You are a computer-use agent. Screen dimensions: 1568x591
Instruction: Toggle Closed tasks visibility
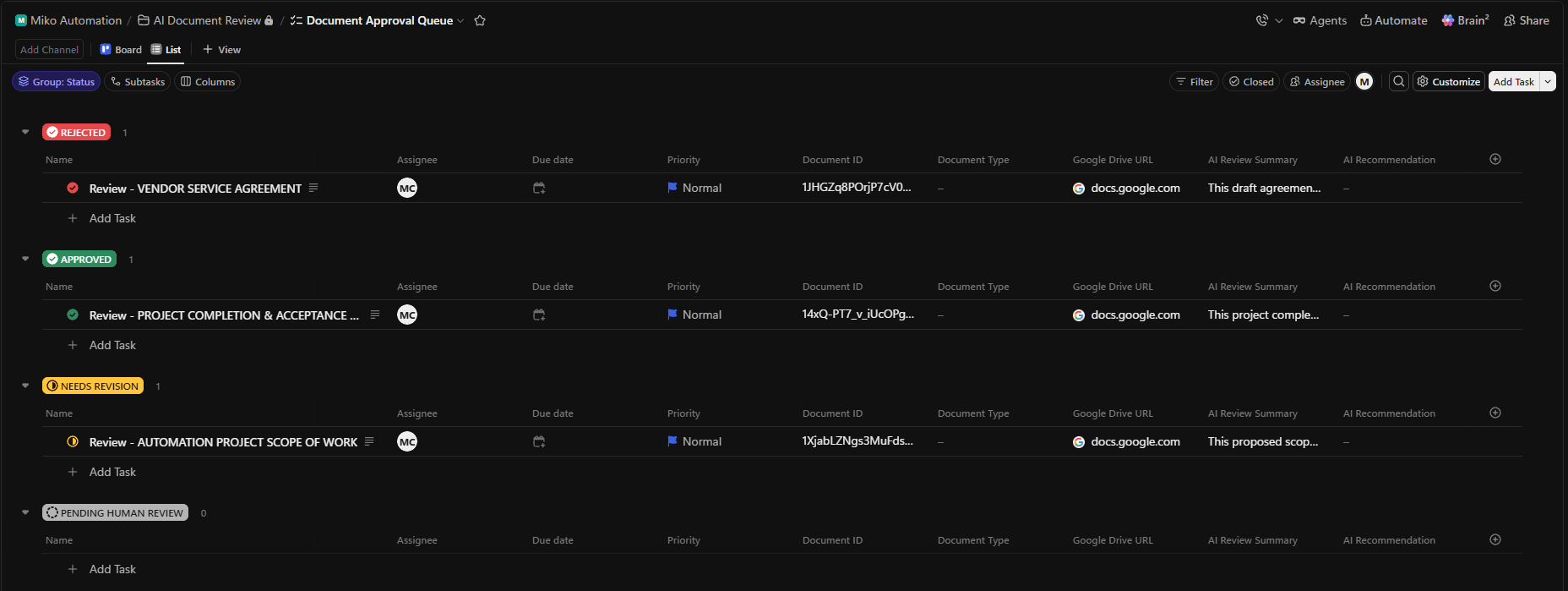pyautogui.click(x=1251, y=81)
